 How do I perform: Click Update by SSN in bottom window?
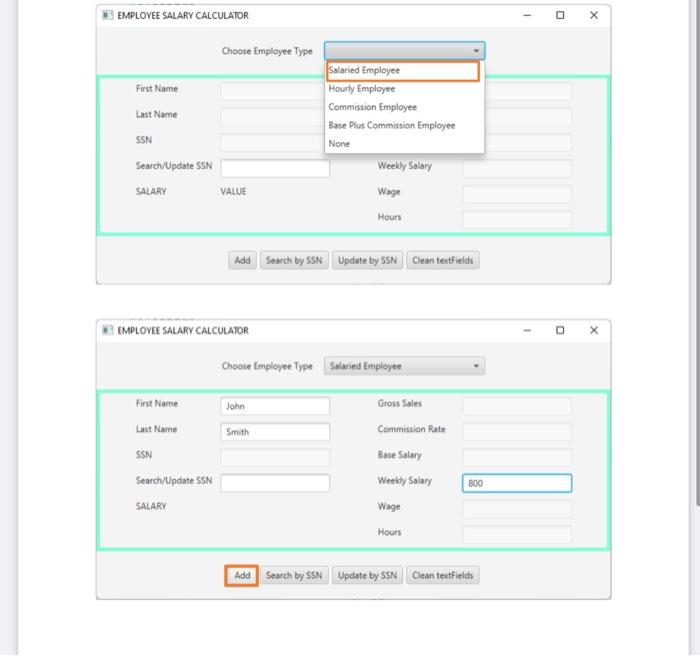coord(367,576)
